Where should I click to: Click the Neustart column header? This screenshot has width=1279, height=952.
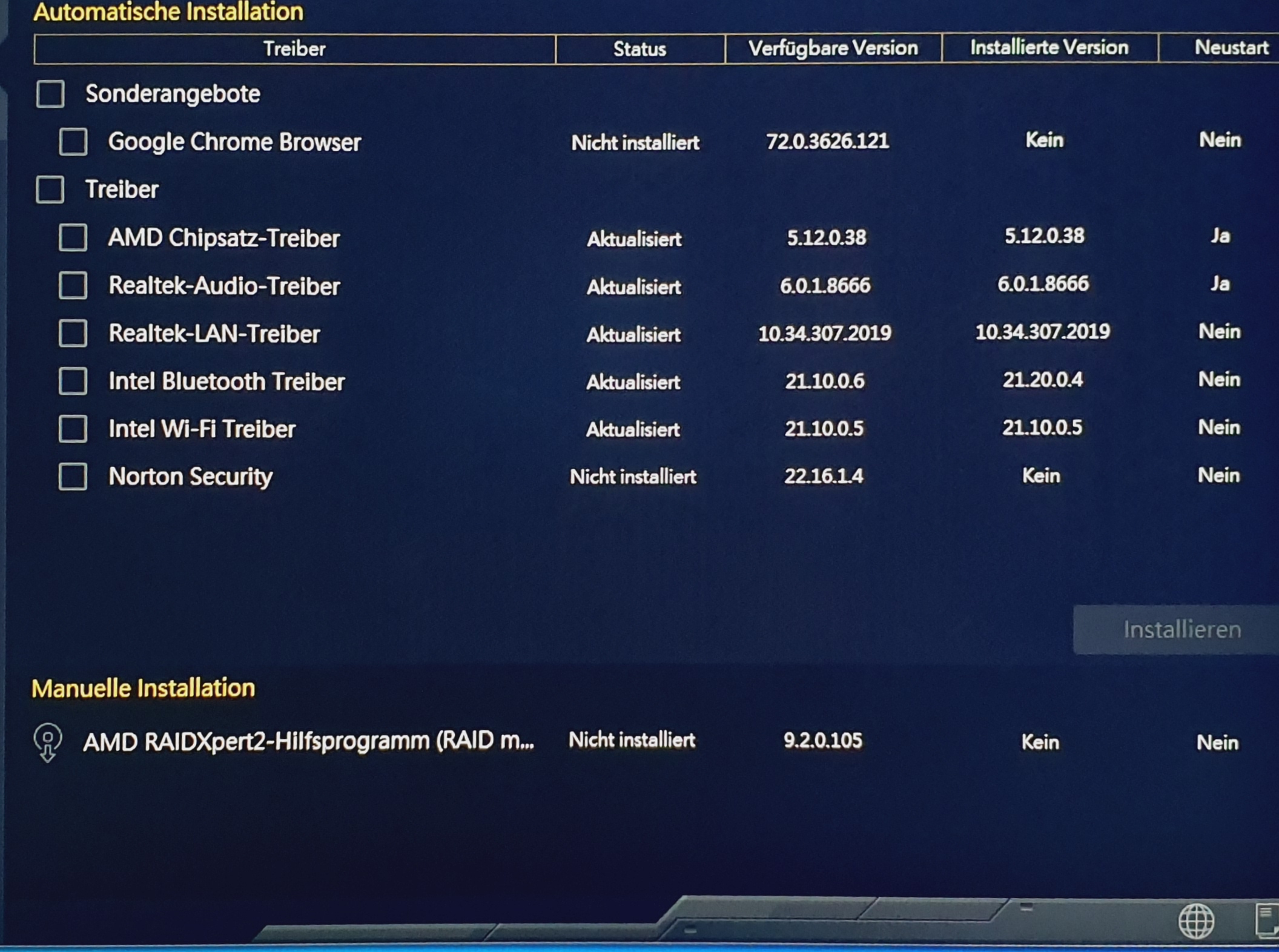tap(1231, 48)
